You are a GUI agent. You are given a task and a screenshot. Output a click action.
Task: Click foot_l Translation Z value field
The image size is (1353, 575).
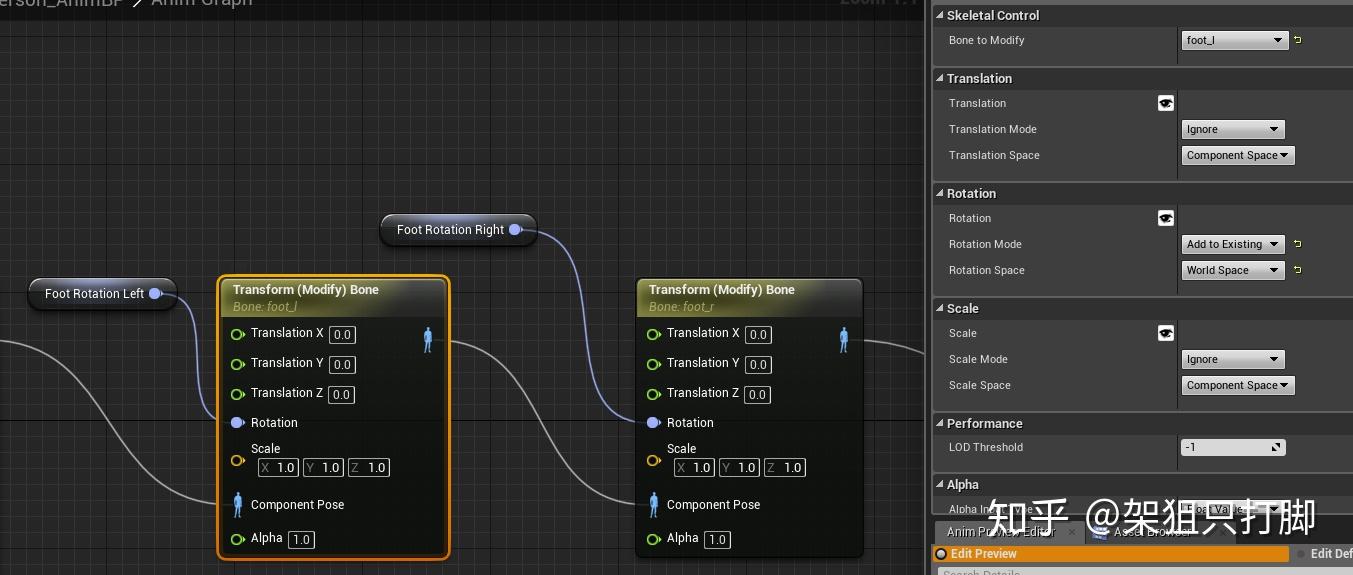pos(342,395)
